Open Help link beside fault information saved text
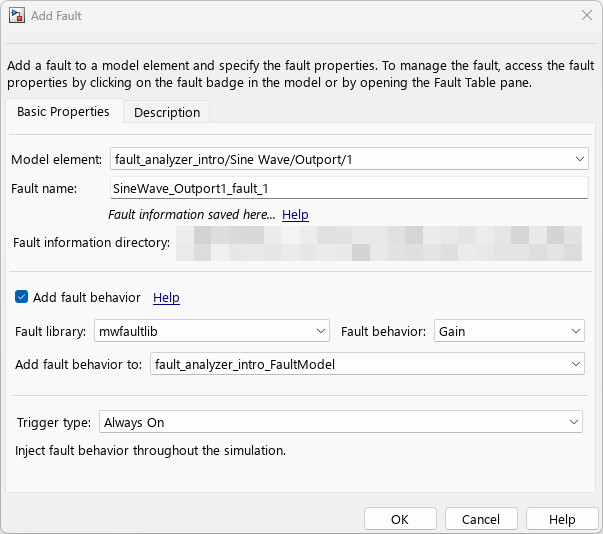The image size is (603, 534). click(295, 215)
